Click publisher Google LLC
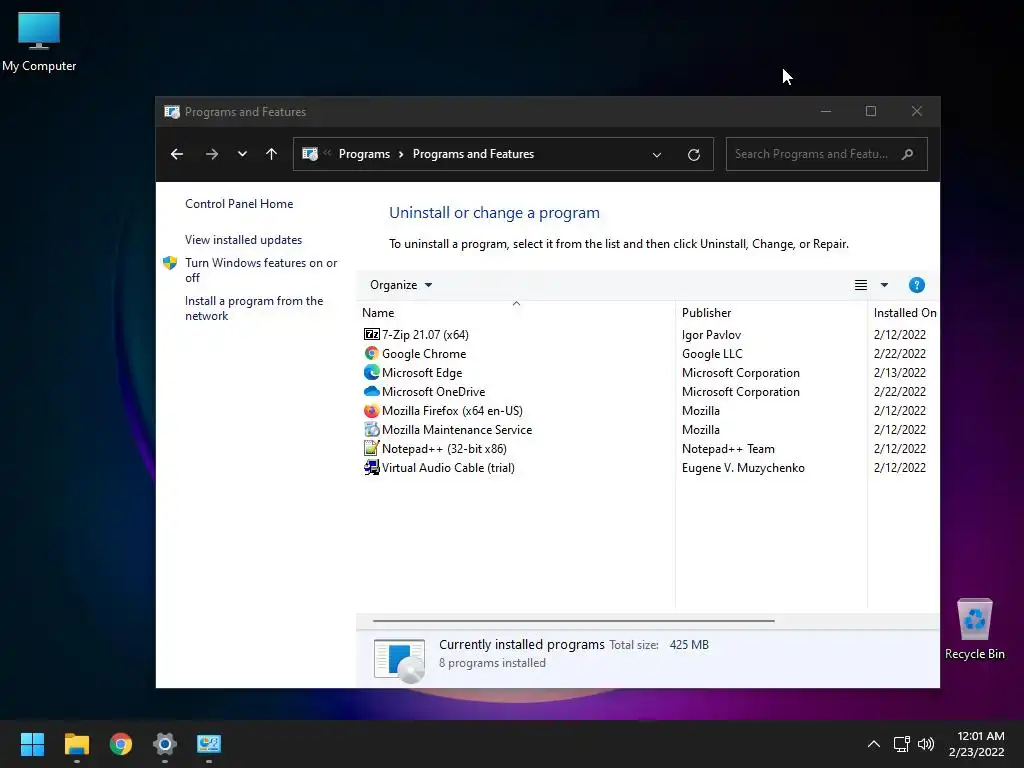This screenshot has height=768, width=1024. [x=712, y=353]
